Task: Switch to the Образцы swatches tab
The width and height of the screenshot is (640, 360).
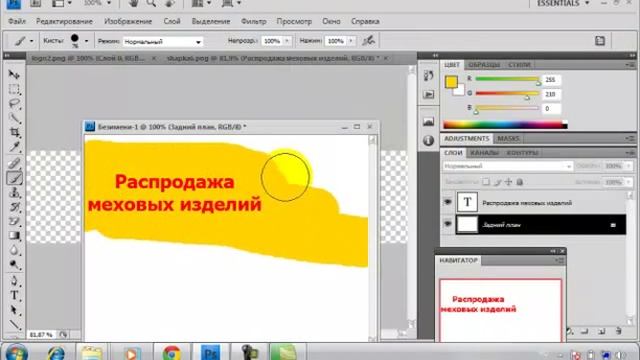Action: click(x=484, y=65)
